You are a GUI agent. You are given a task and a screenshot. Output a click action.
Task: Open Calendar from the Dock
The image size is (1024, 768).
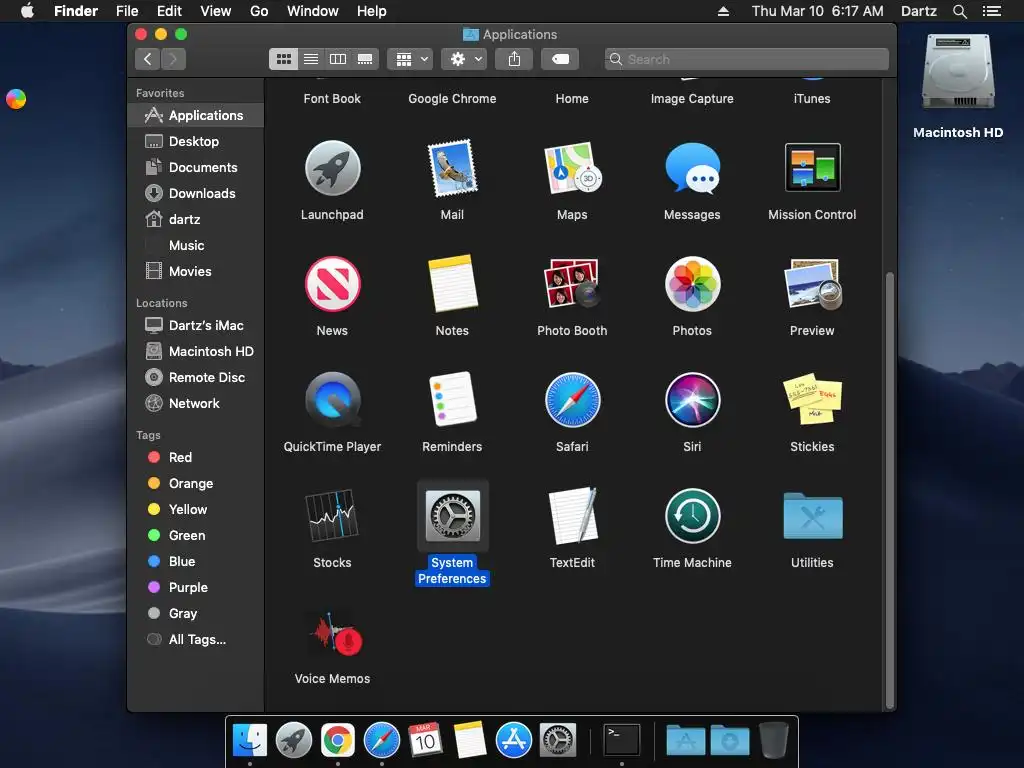(425, 741)
